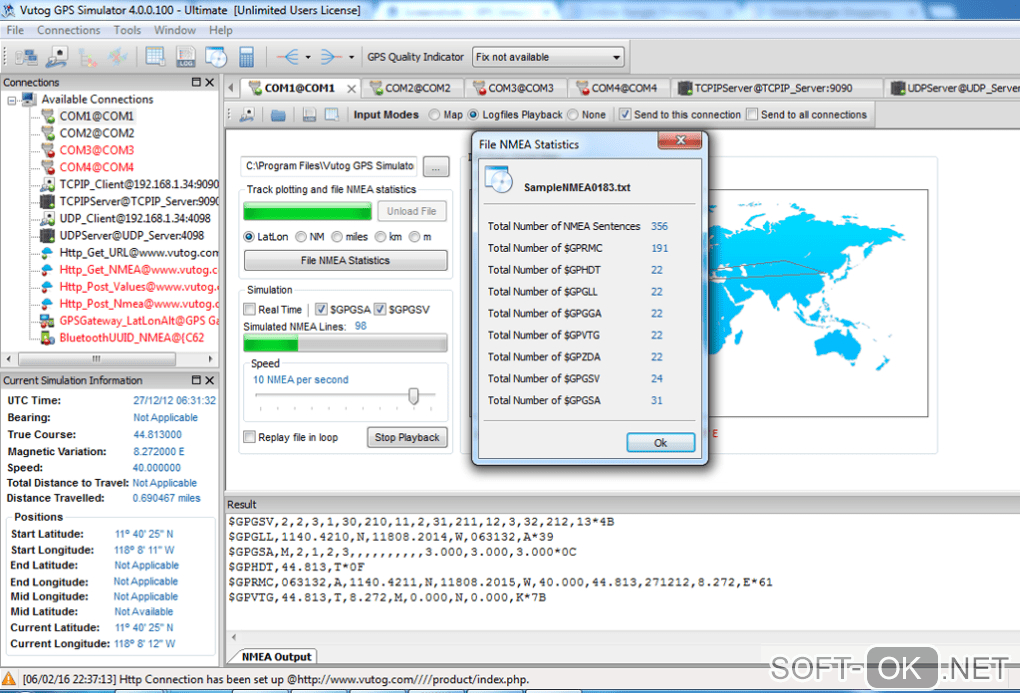Screen dimensions: 1020x693
Task: Open the Window menu
Action: pyautogui.click(x=174, y=30)
